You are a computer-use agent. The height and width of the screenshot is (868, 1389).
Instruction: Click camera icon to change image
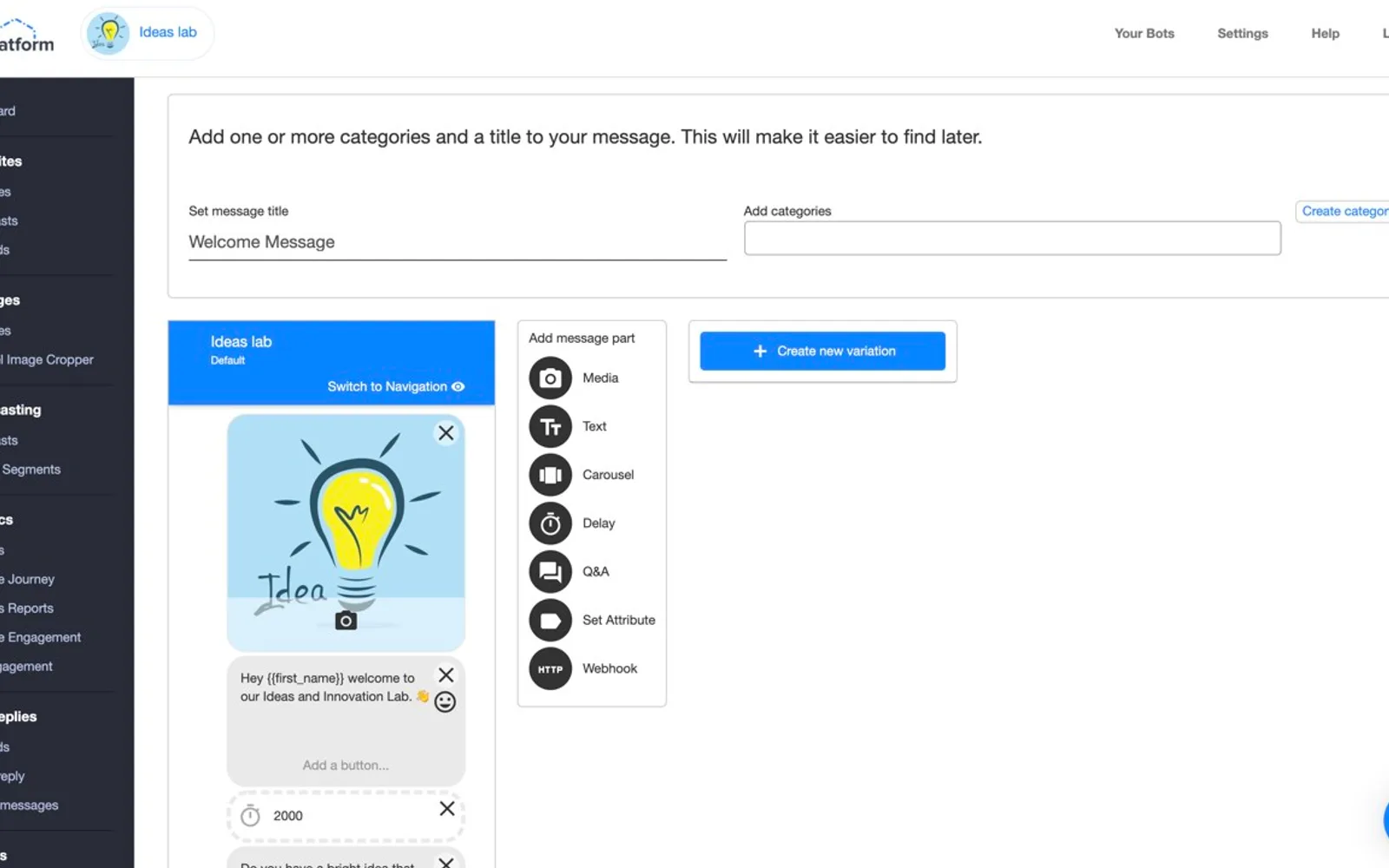click(346, 621)
